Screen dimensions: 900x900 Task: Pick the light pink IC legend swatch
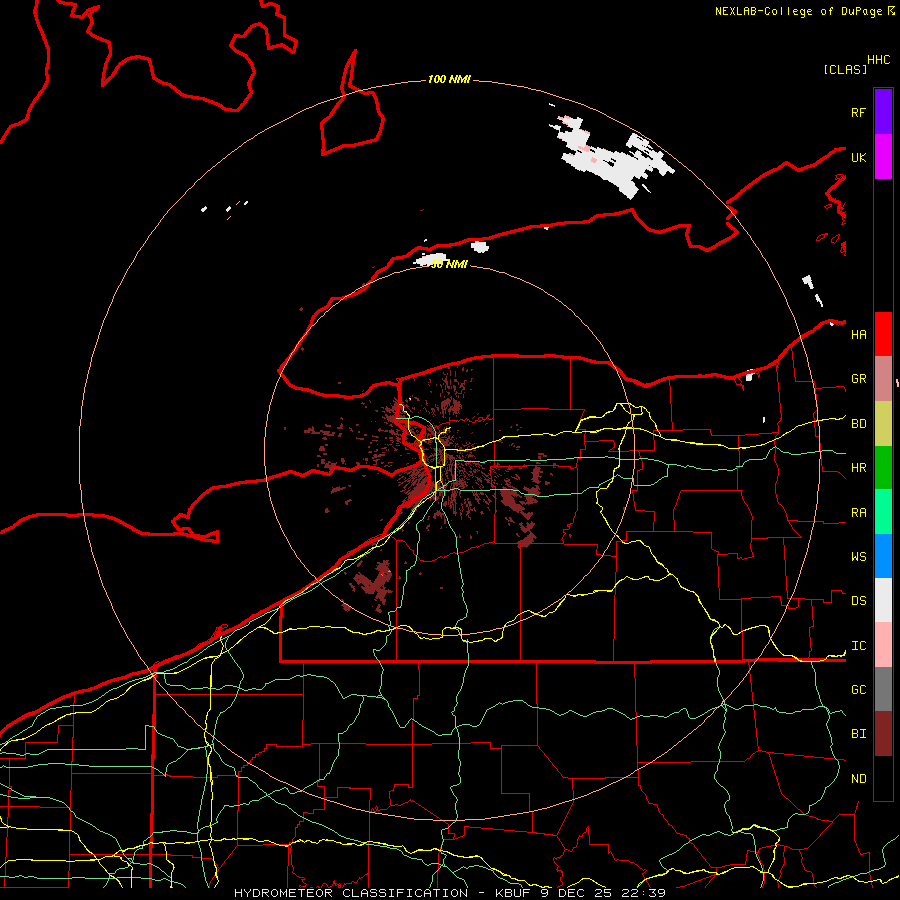[x=883, y=645]
